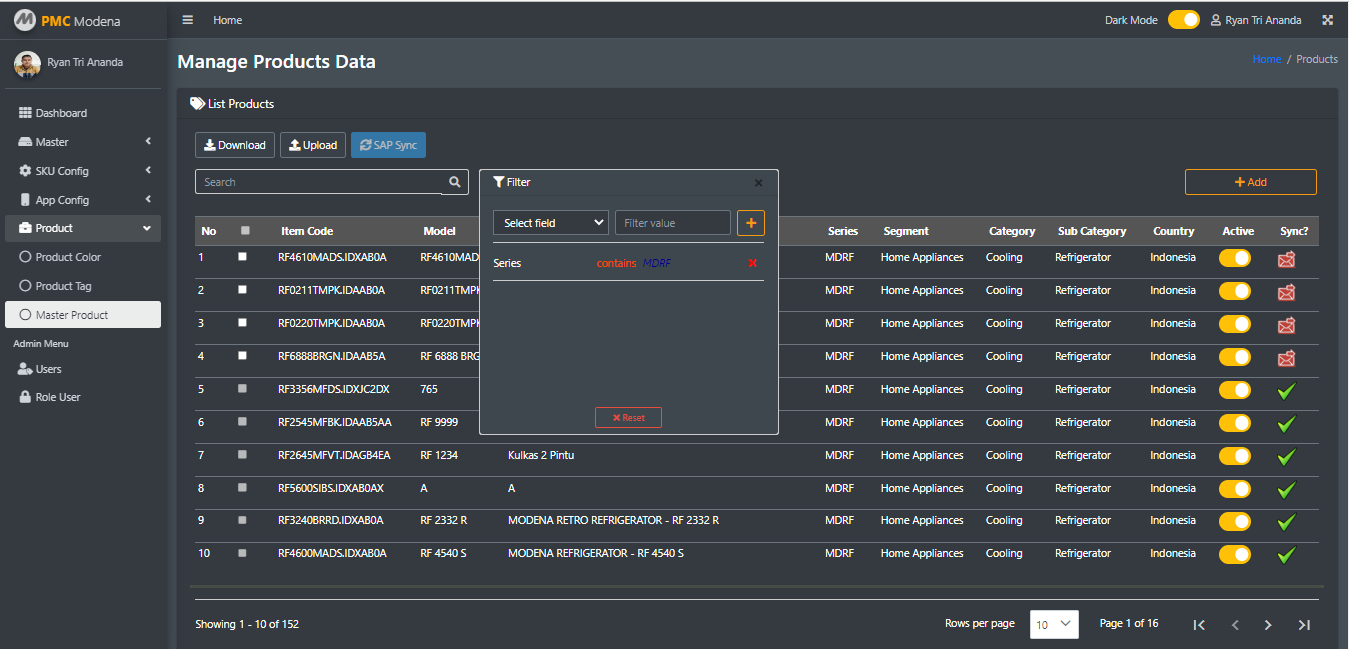Open Users admin page

click(83, 369)
